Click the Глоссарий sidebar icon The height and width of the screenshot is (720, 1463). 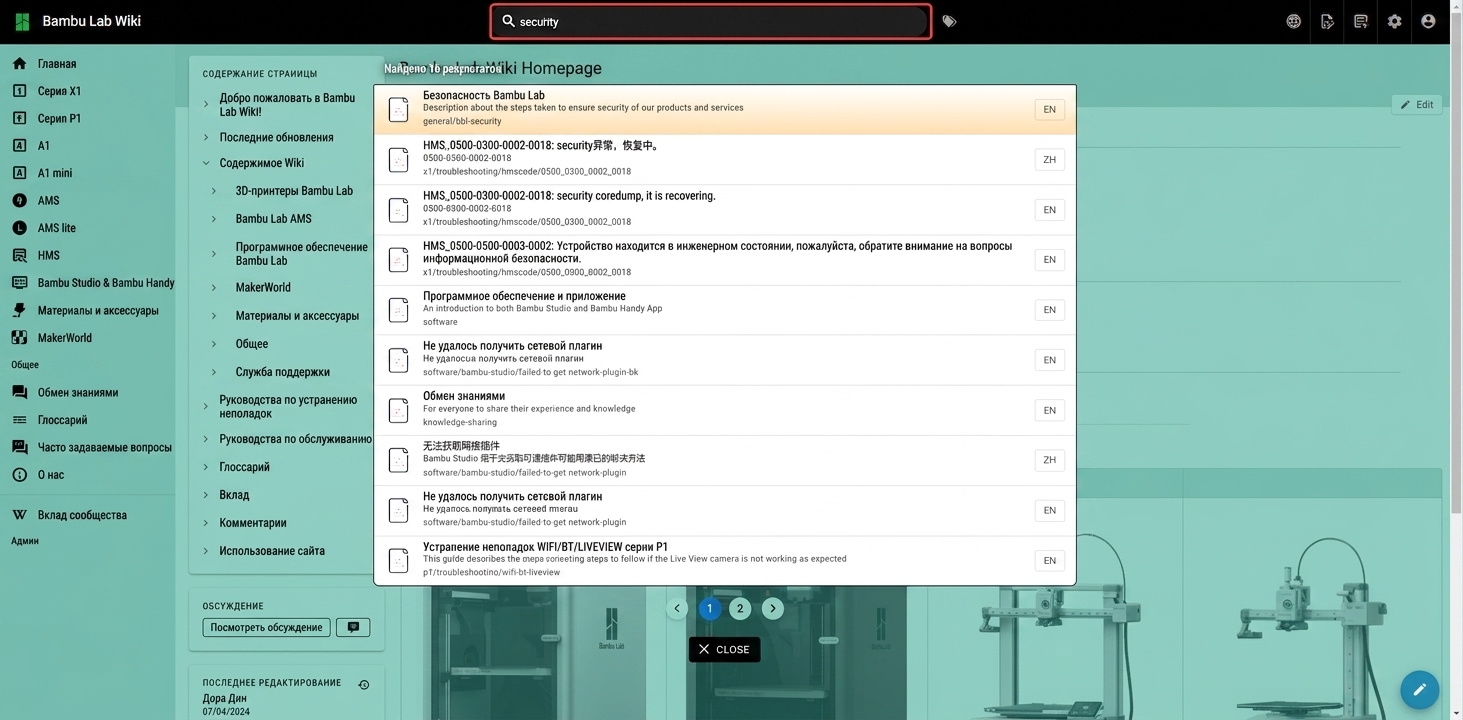pos(19,420)
